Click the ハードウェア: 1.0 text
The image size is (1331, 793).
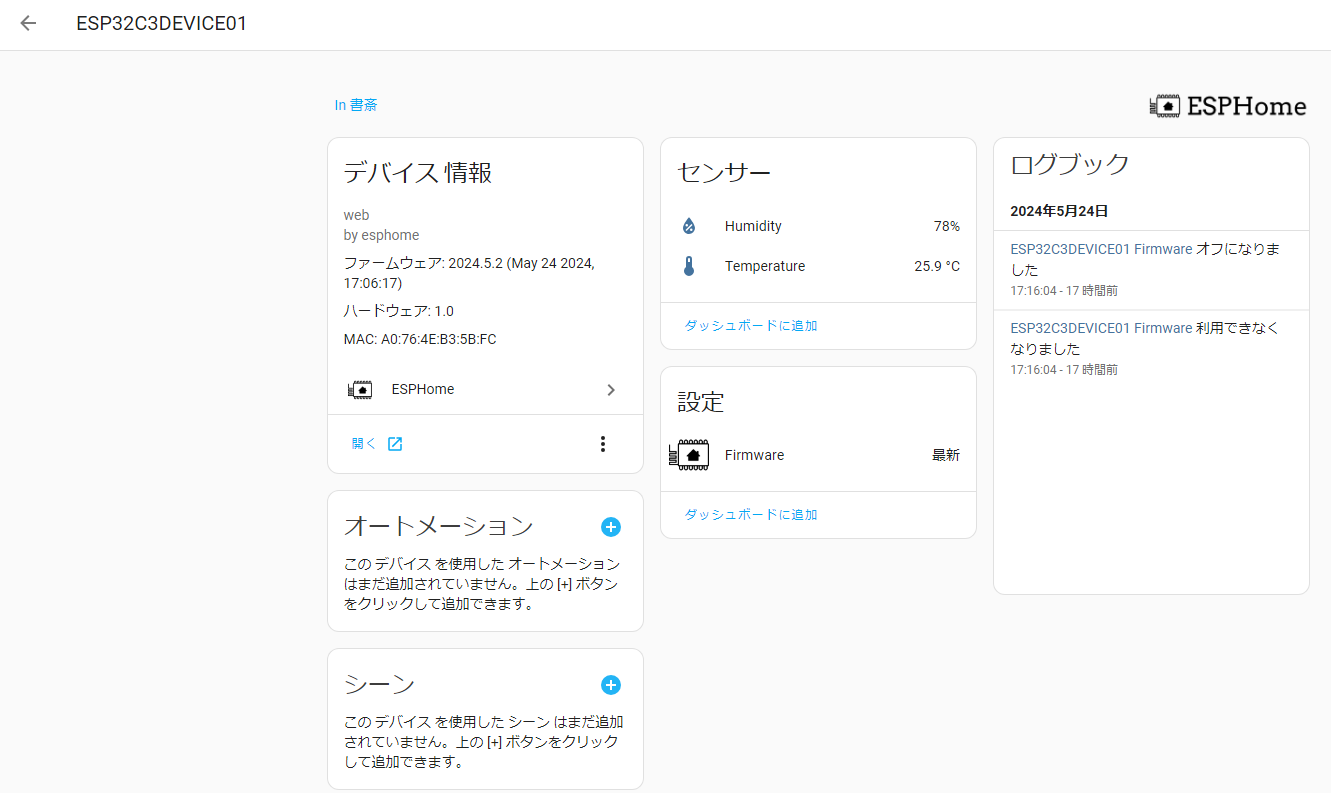pyautogui.click(x=399, y=311)
